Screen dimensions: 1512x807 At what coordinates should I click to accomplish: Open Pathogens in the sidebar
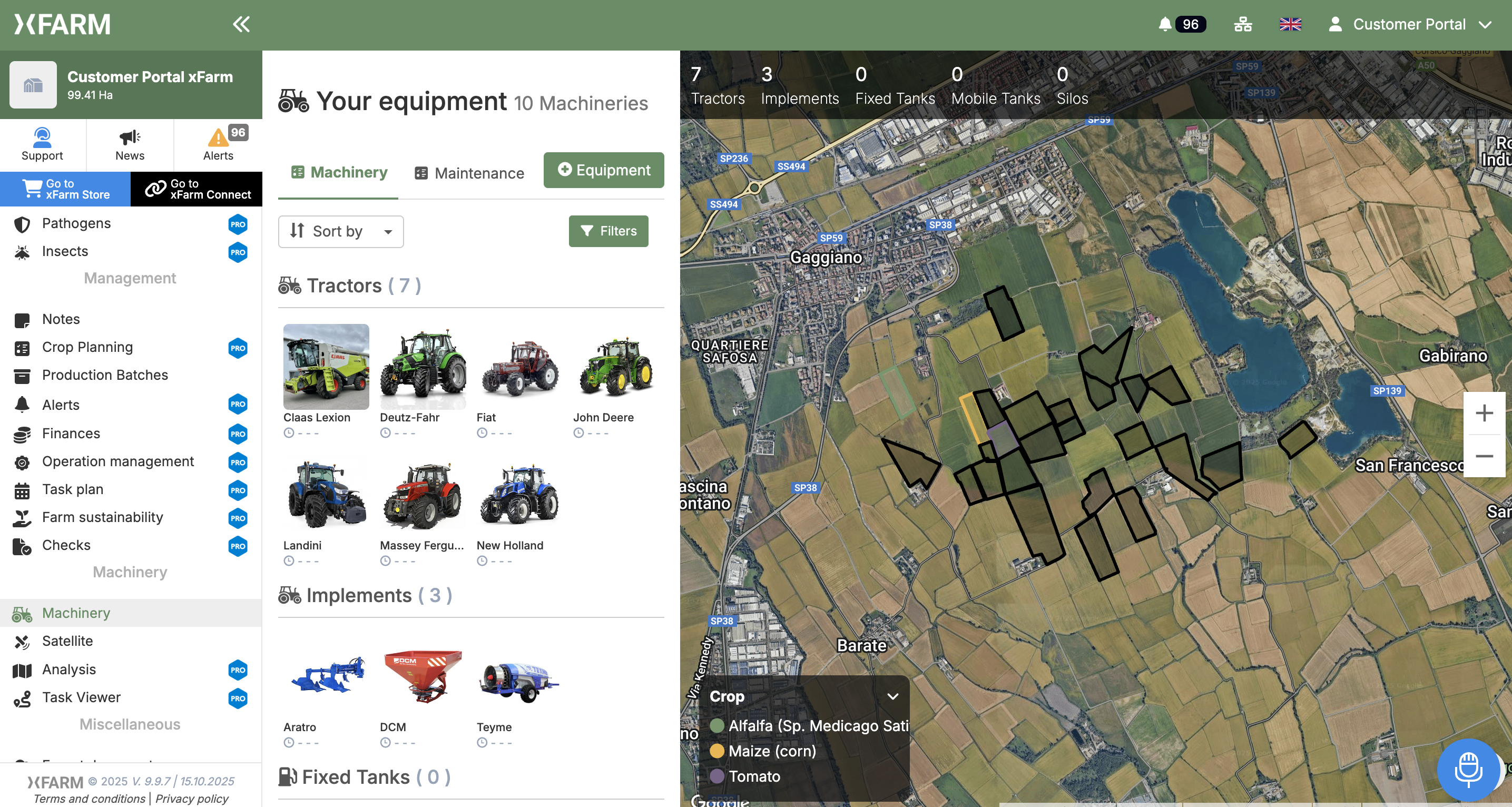tap(130, 224)
